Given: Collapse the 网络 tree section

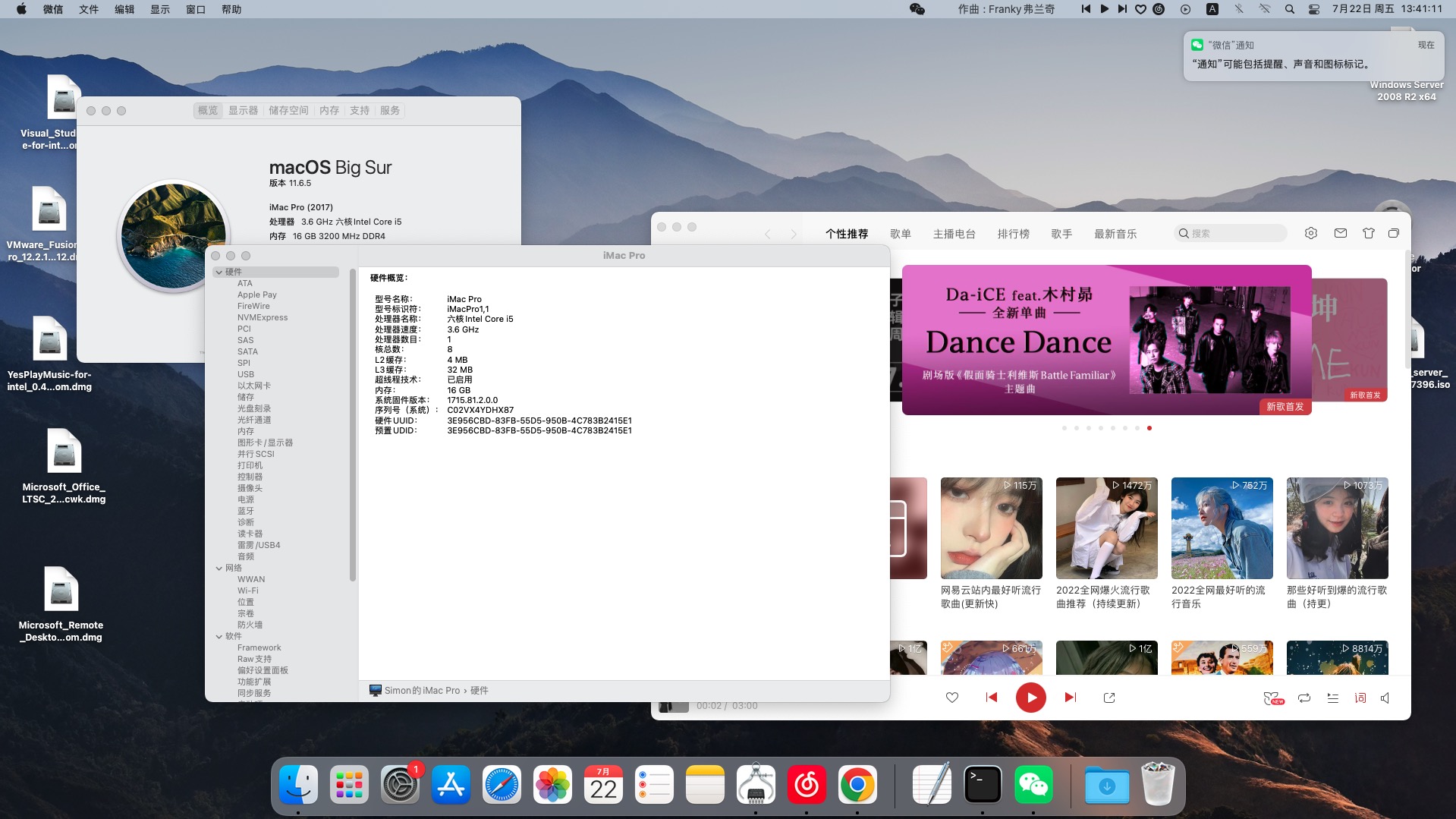Looking at the screenshot, I should coord(219,568).
